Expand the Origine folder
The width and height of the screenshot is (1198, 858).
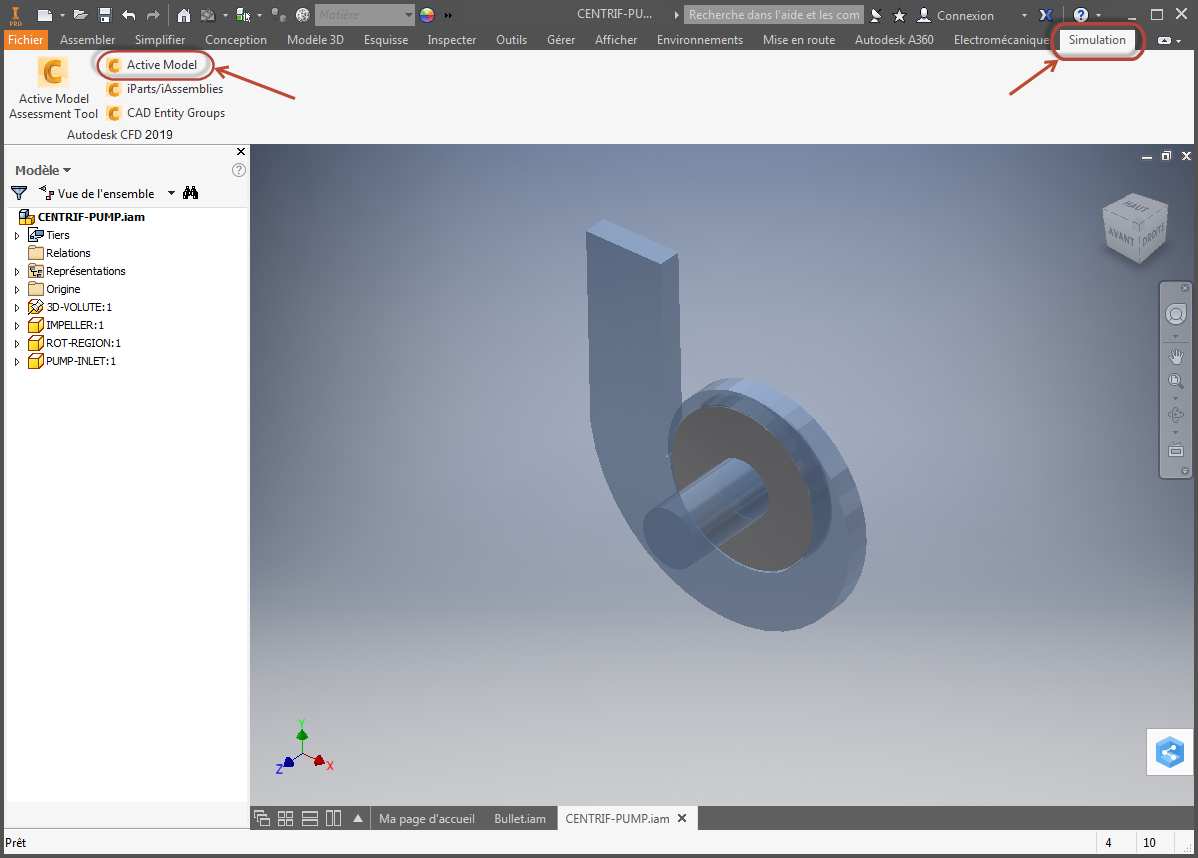17,290
